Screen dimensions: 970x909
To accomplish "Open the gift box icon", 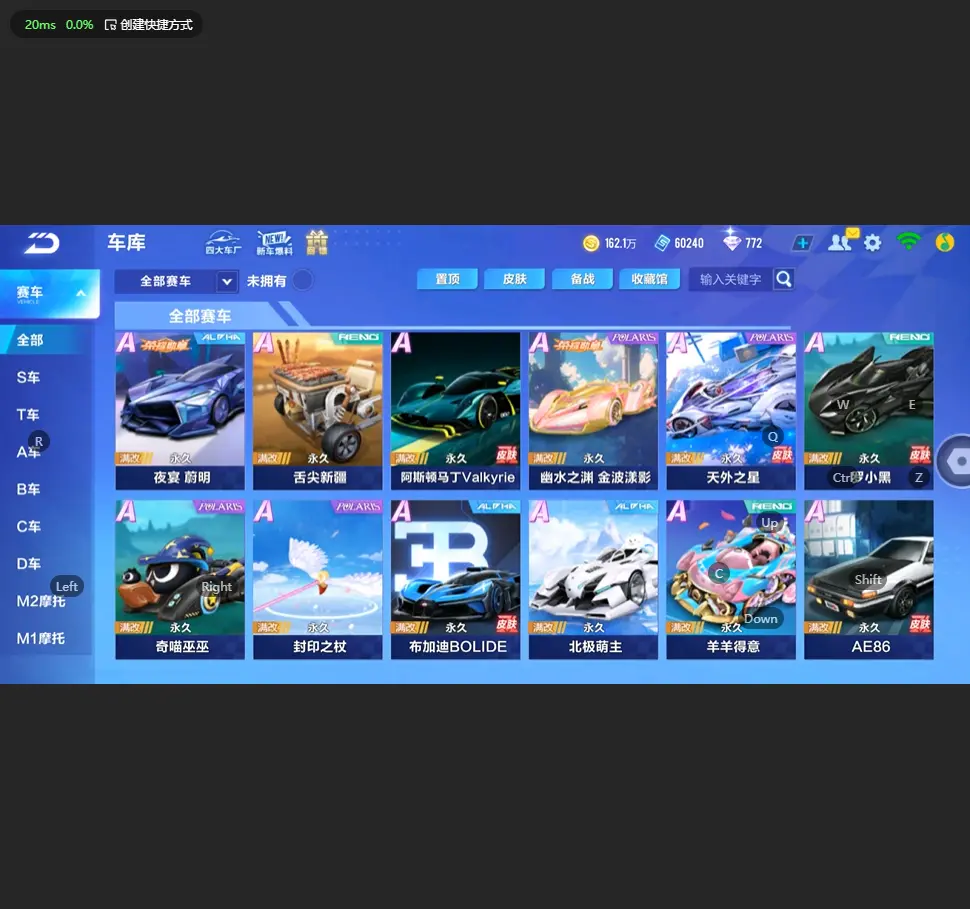I will point(317,243).
